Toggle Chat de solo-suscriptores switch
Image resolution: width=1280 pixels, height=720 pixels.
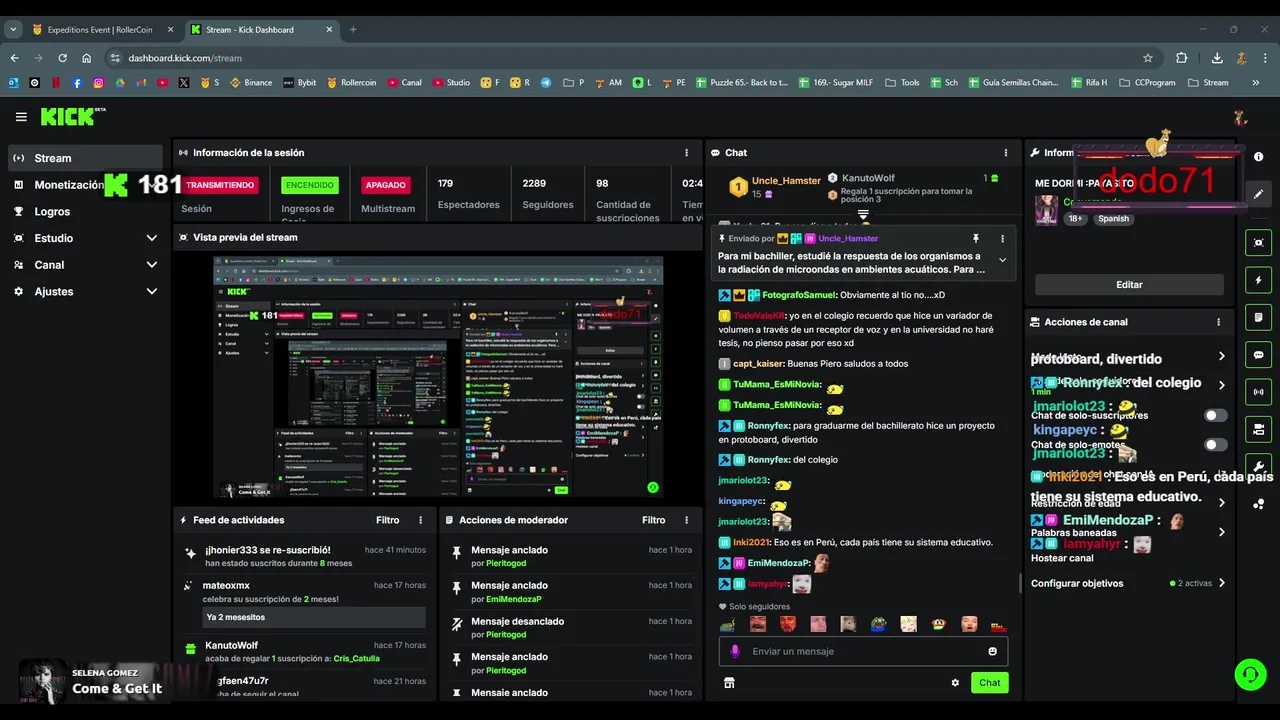(x=1215, y=415)
